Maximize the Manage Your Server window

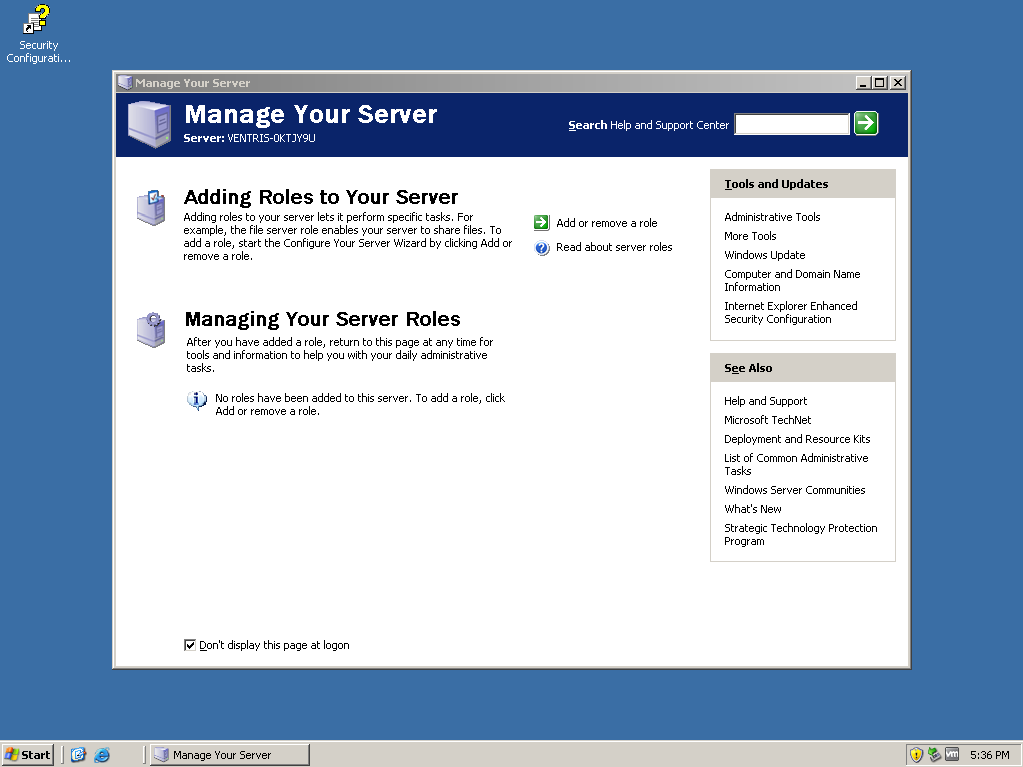(879, 83)
